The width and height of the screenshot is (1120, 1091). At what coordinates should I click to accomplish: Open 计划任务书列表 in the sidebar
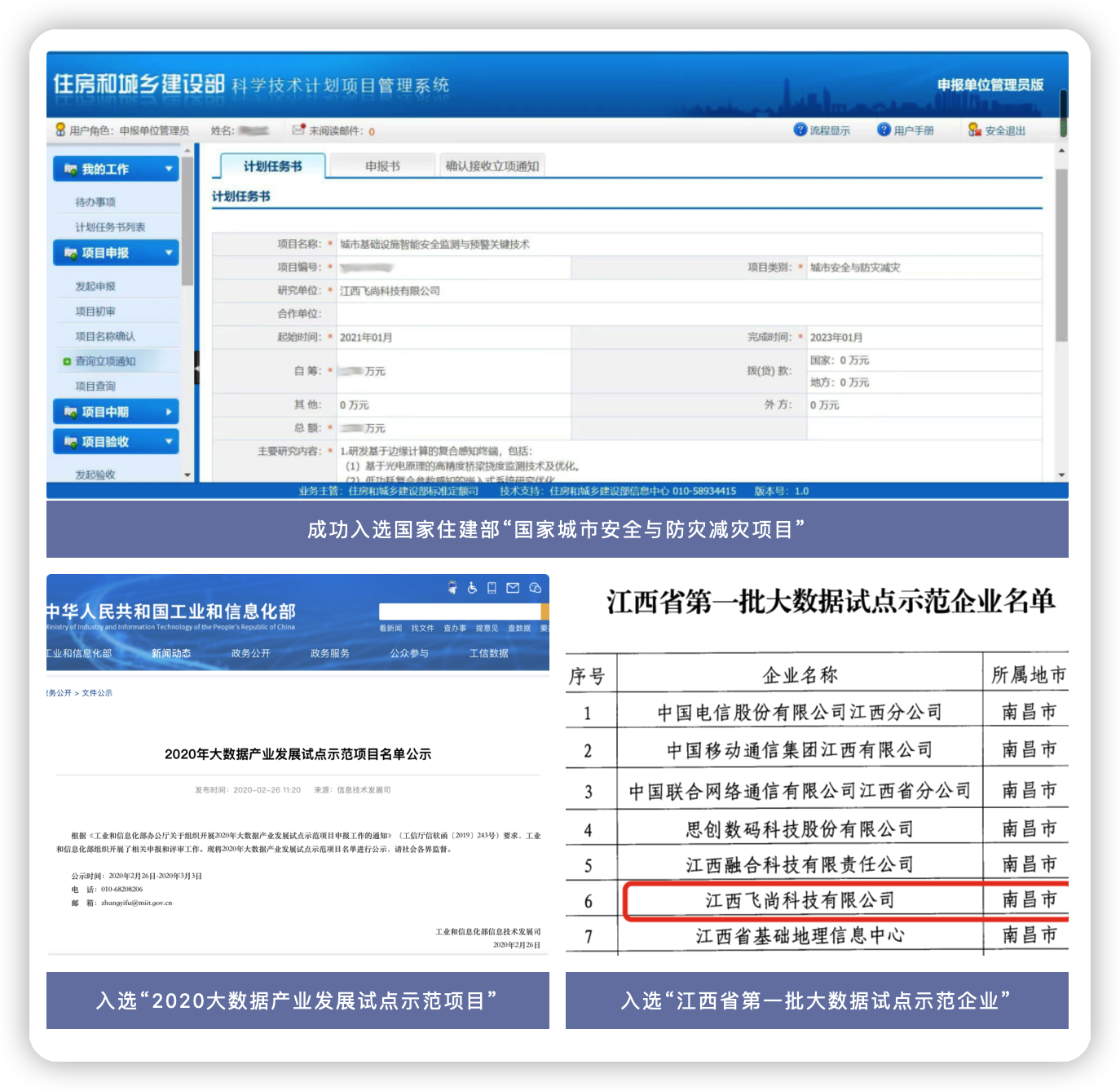point(110,227)
